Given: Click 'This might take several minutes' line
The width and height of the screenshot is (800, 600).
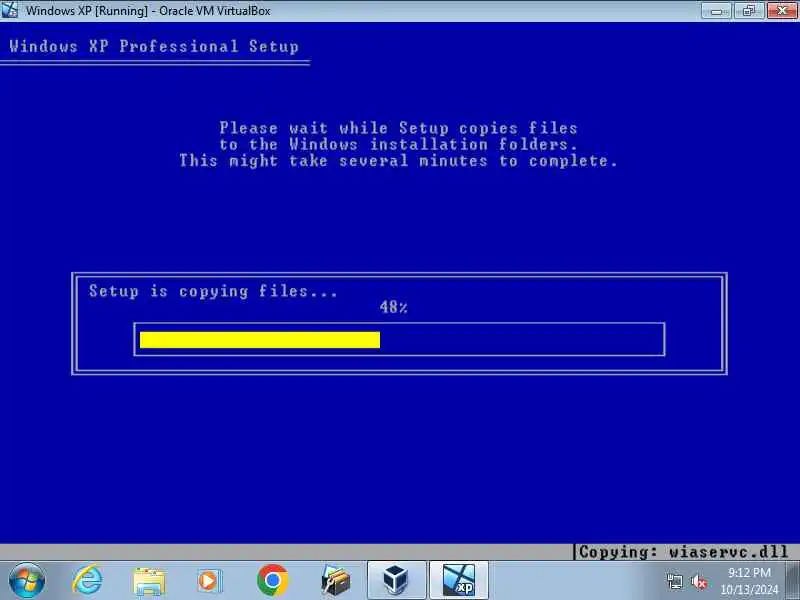Looking at the screenshot, I should (398, 161).
